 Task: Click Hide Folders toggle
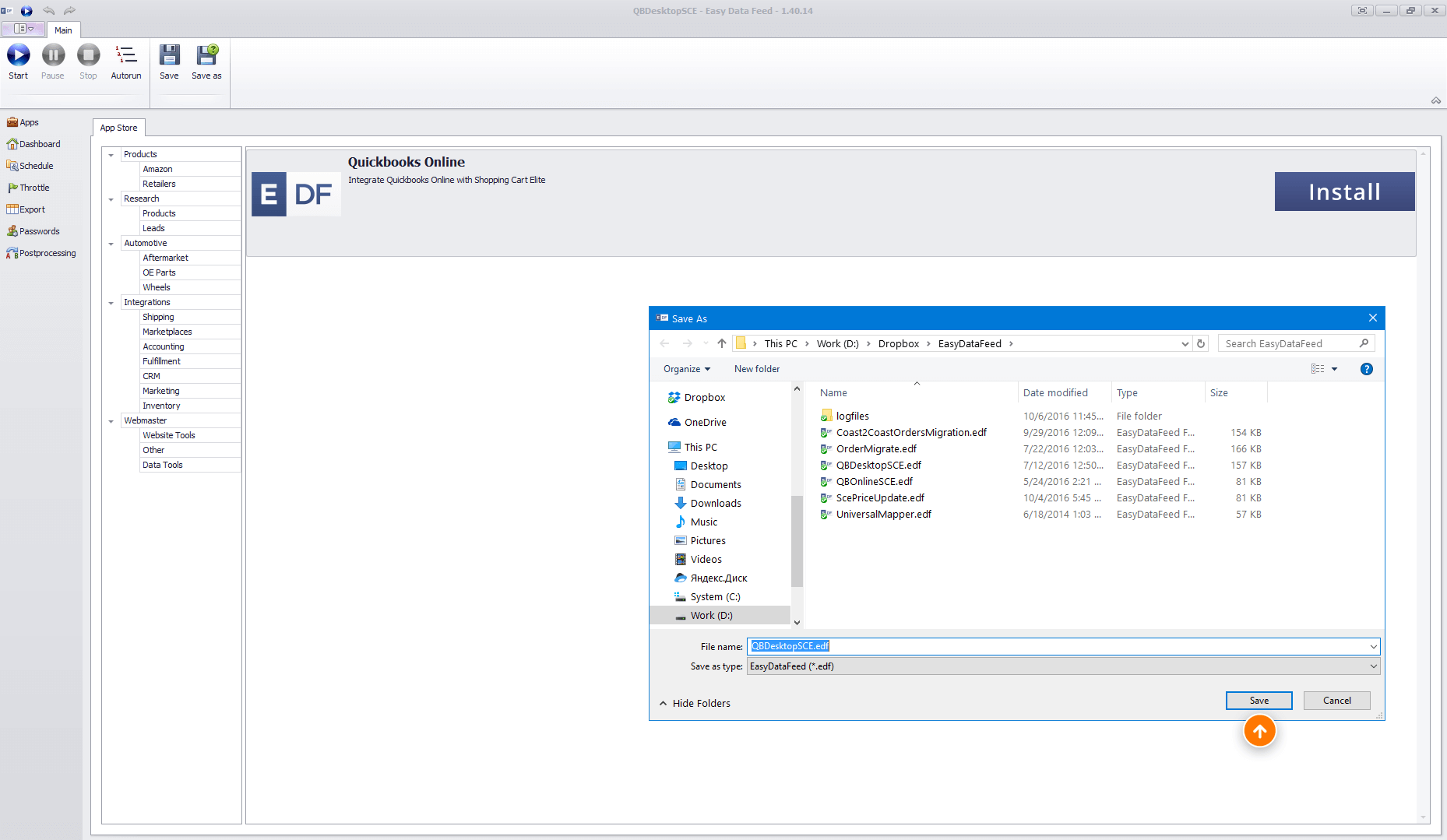pos(695,703)
